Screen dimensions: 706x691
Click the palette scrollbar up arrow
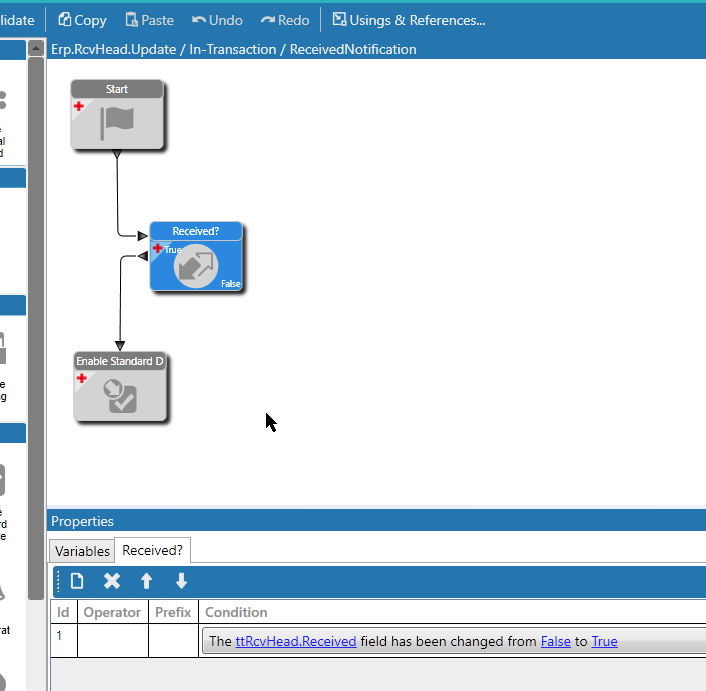click(x=36, y=48)
